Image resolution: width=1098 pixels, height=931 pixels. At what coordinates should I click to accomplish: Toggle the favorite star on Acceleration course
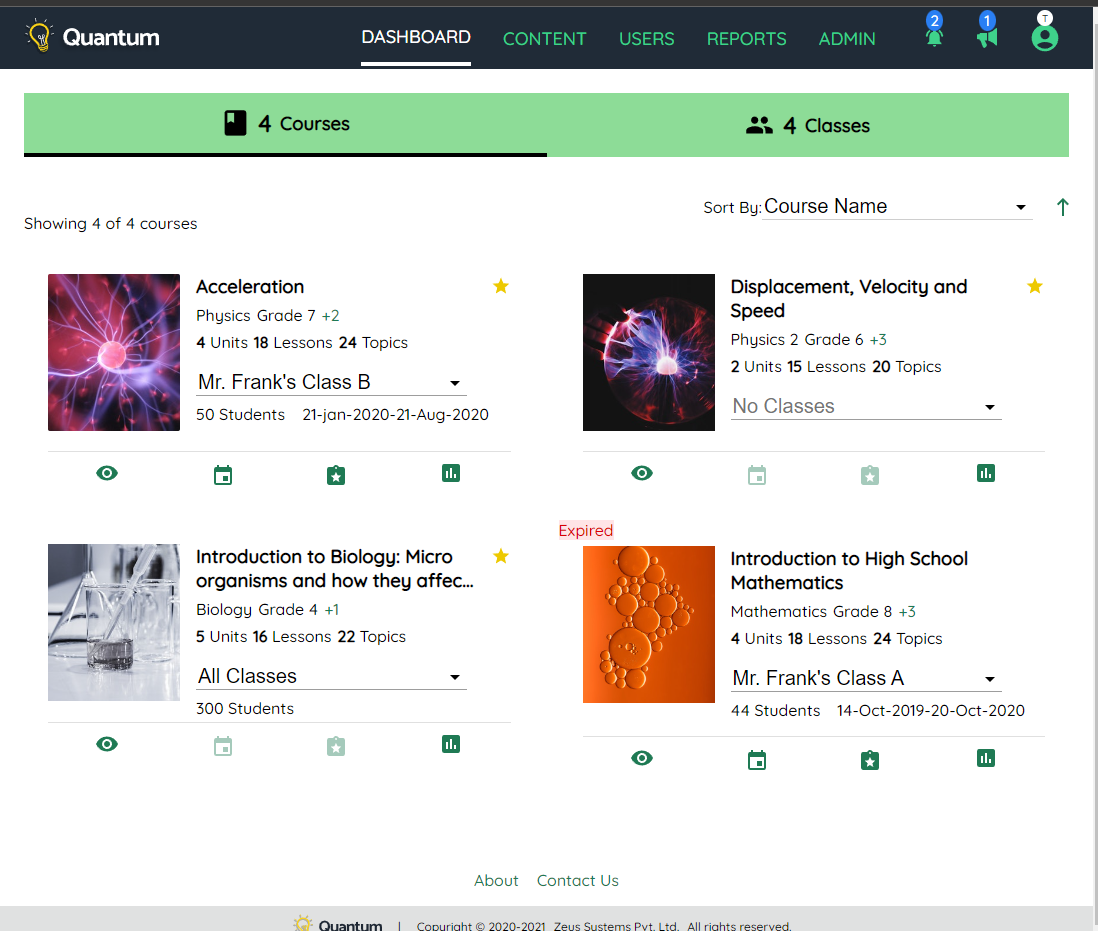click(500, 286)
